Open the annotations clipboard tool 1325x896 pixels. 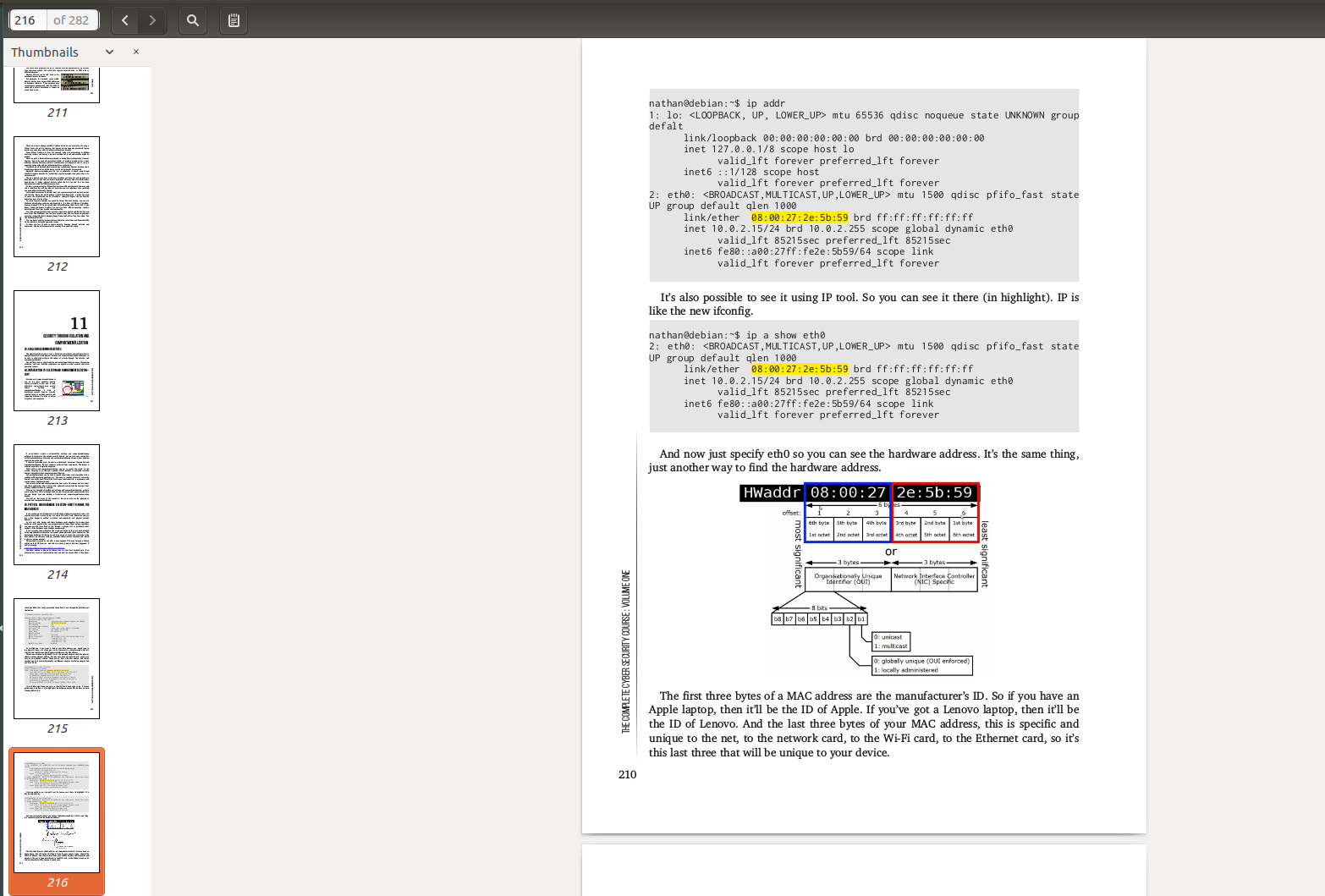pyautogui.click(x=234, y=20)
